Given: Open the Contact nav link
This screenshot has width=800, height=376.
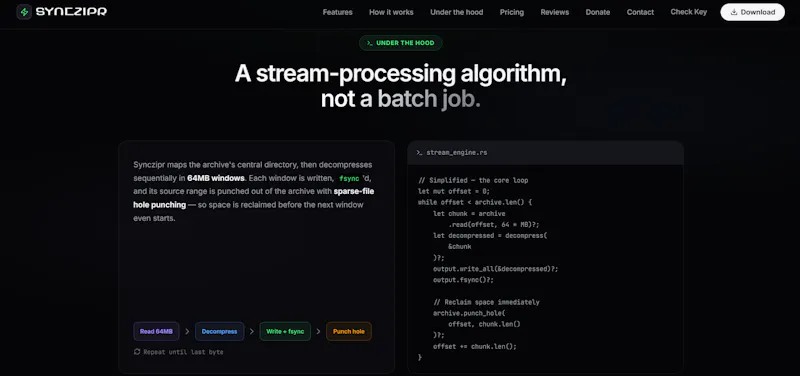Looking at the screenshot, I should [x=640, y=12].
